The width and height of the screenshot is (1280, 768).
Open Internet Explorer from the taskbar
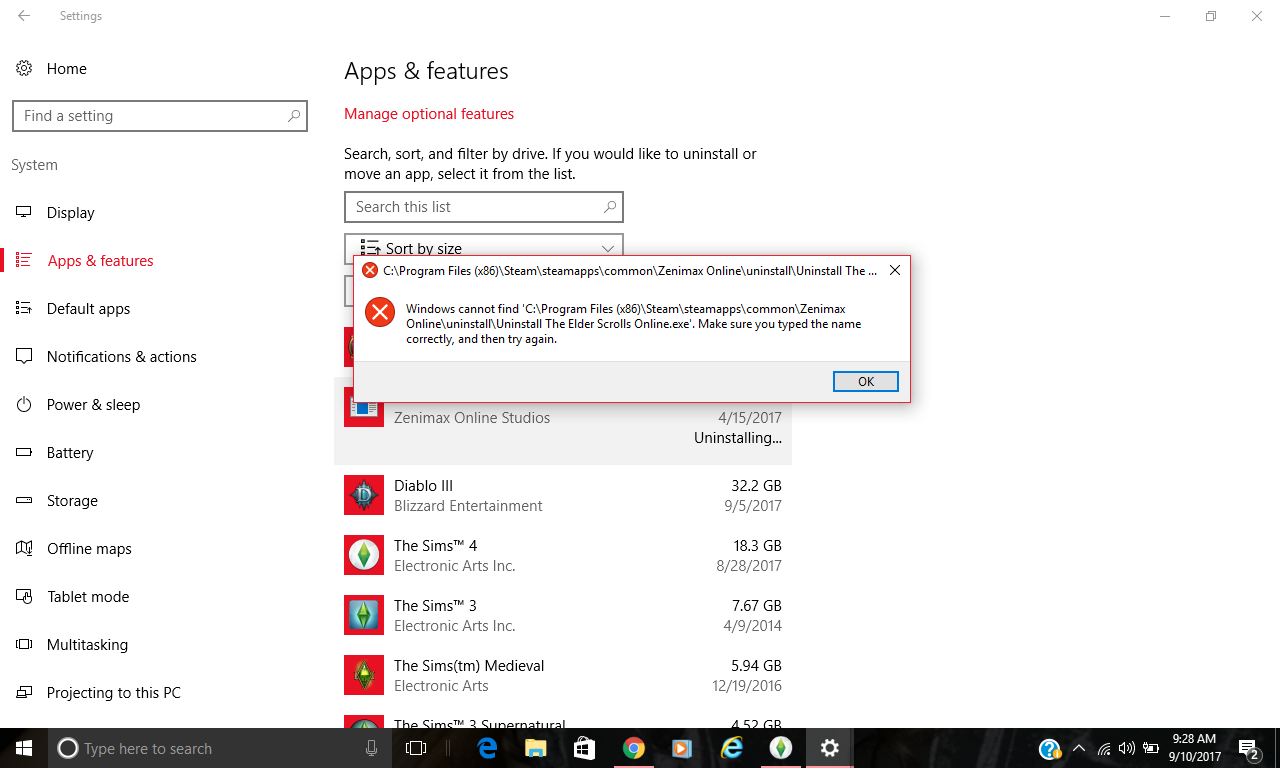click(x=732, y=748)
